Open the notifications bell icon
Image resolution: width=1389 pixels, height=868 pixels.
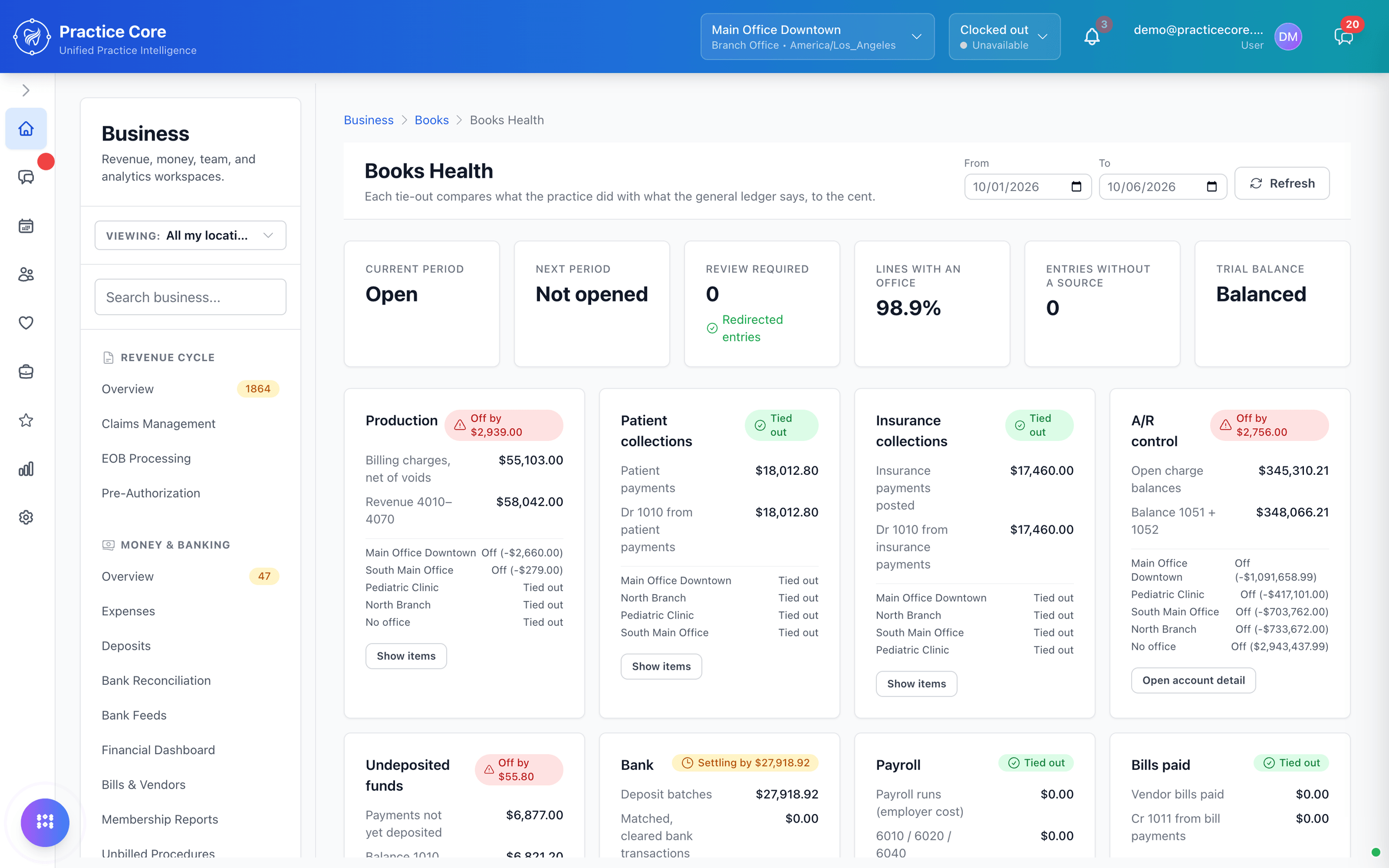point(1092,37)
